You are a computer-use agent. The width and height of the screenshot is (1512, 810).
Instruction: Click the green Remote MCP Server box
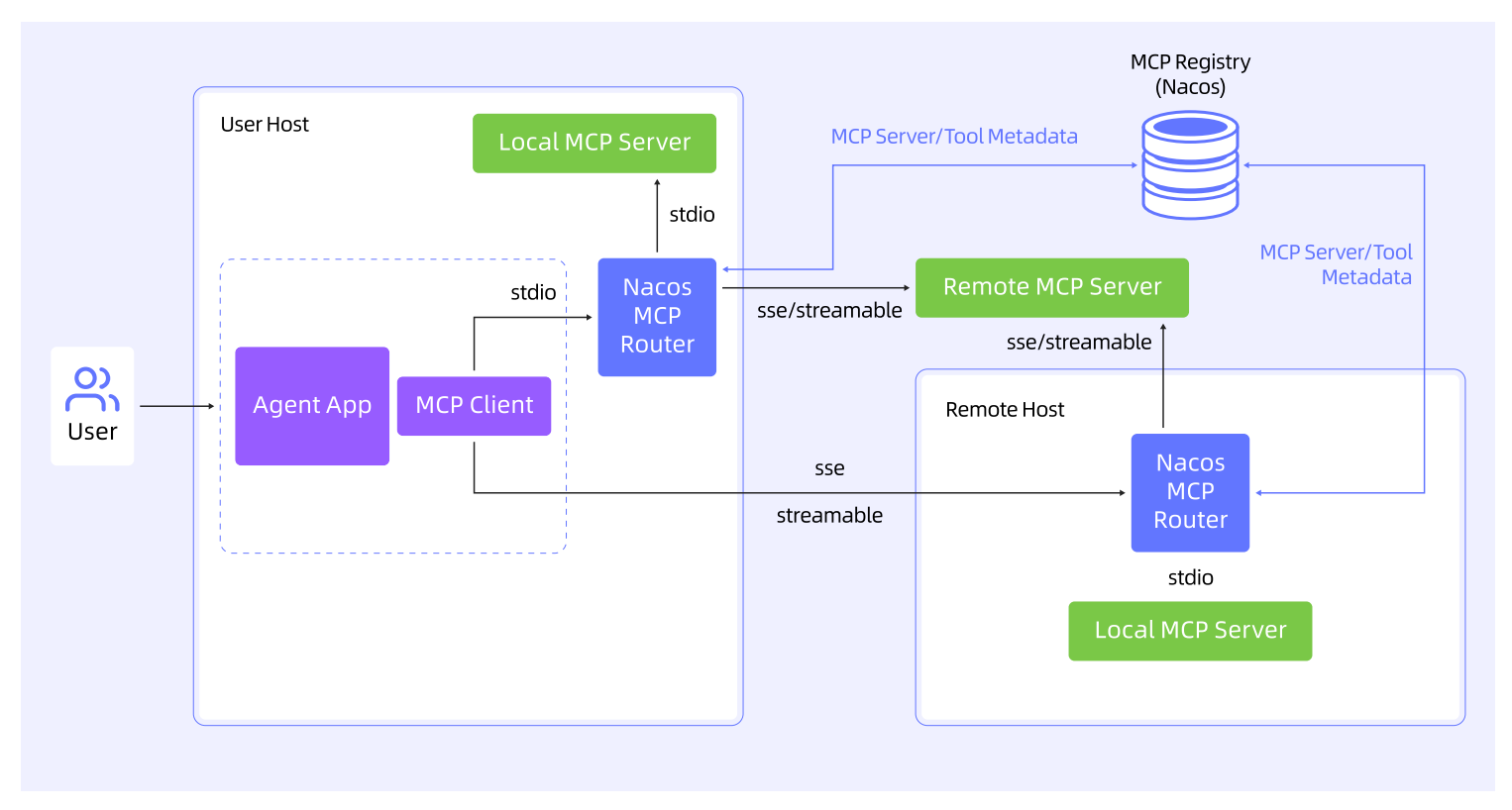(1051, 287)
